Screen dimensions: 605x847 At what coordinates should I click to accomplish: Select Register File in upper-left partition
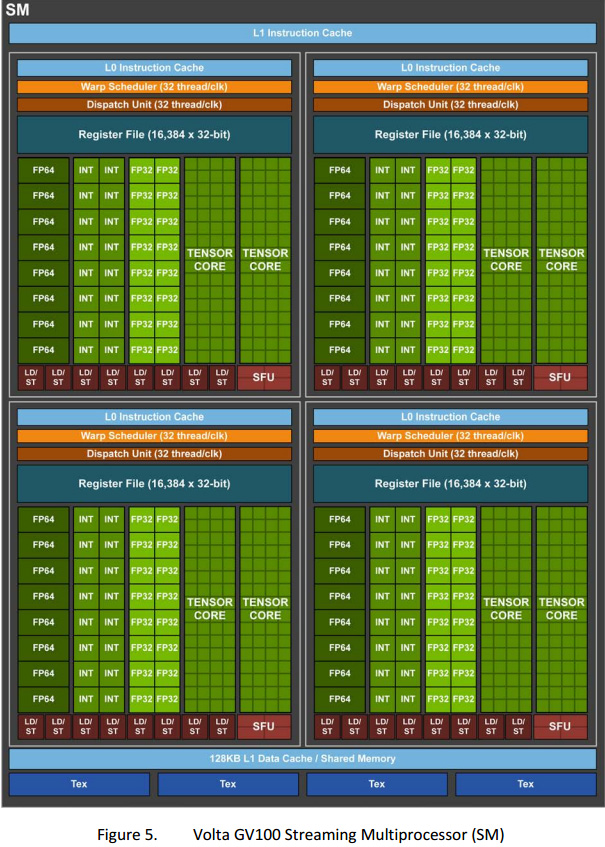[154, 135]
